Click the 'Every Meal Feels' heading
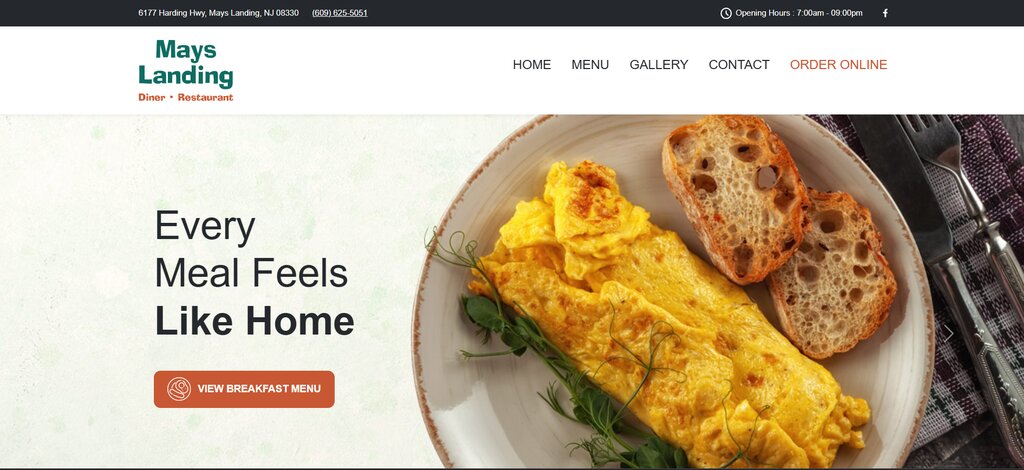1024x470 pixels. click(x=251, y=249)
